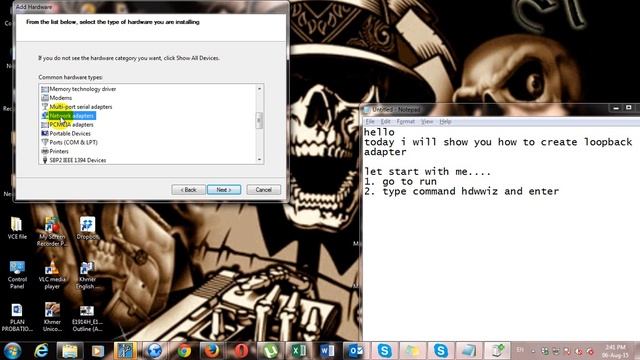The image size is (640, 360).
Task: Open the Khmer Unicode desktop shortcut
Action: 52,318
